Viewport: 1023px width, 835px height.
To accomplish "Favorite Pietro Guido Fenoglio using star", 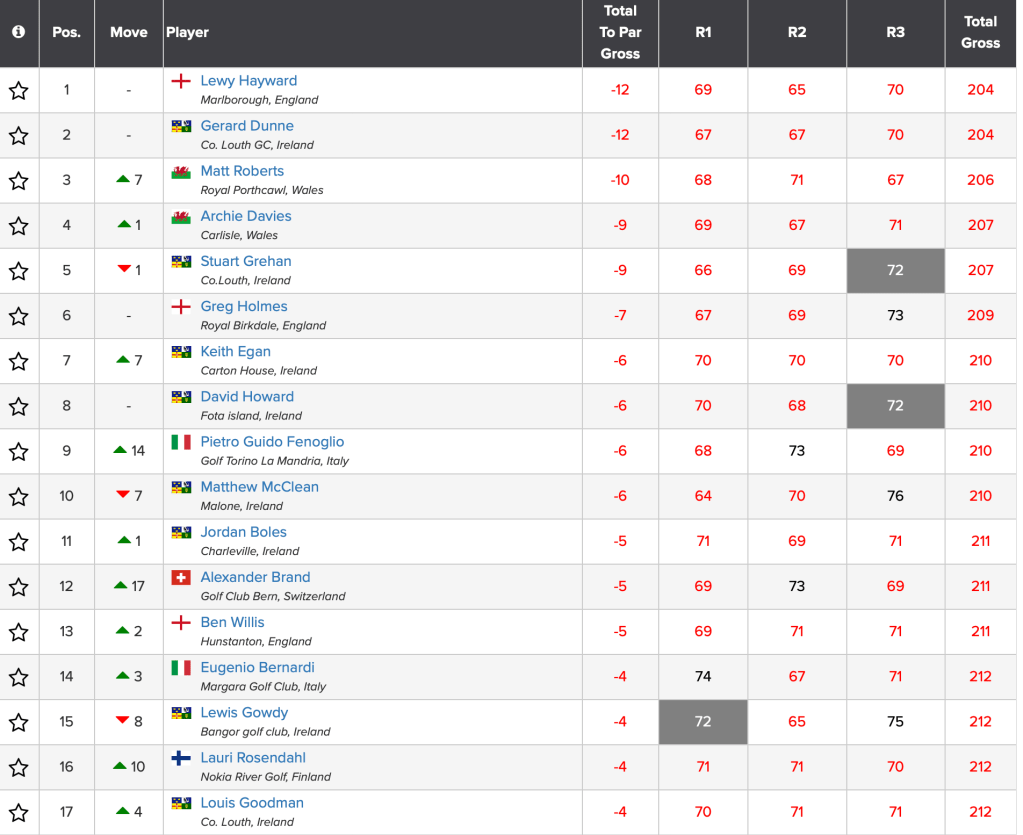I will coord(19,452).
